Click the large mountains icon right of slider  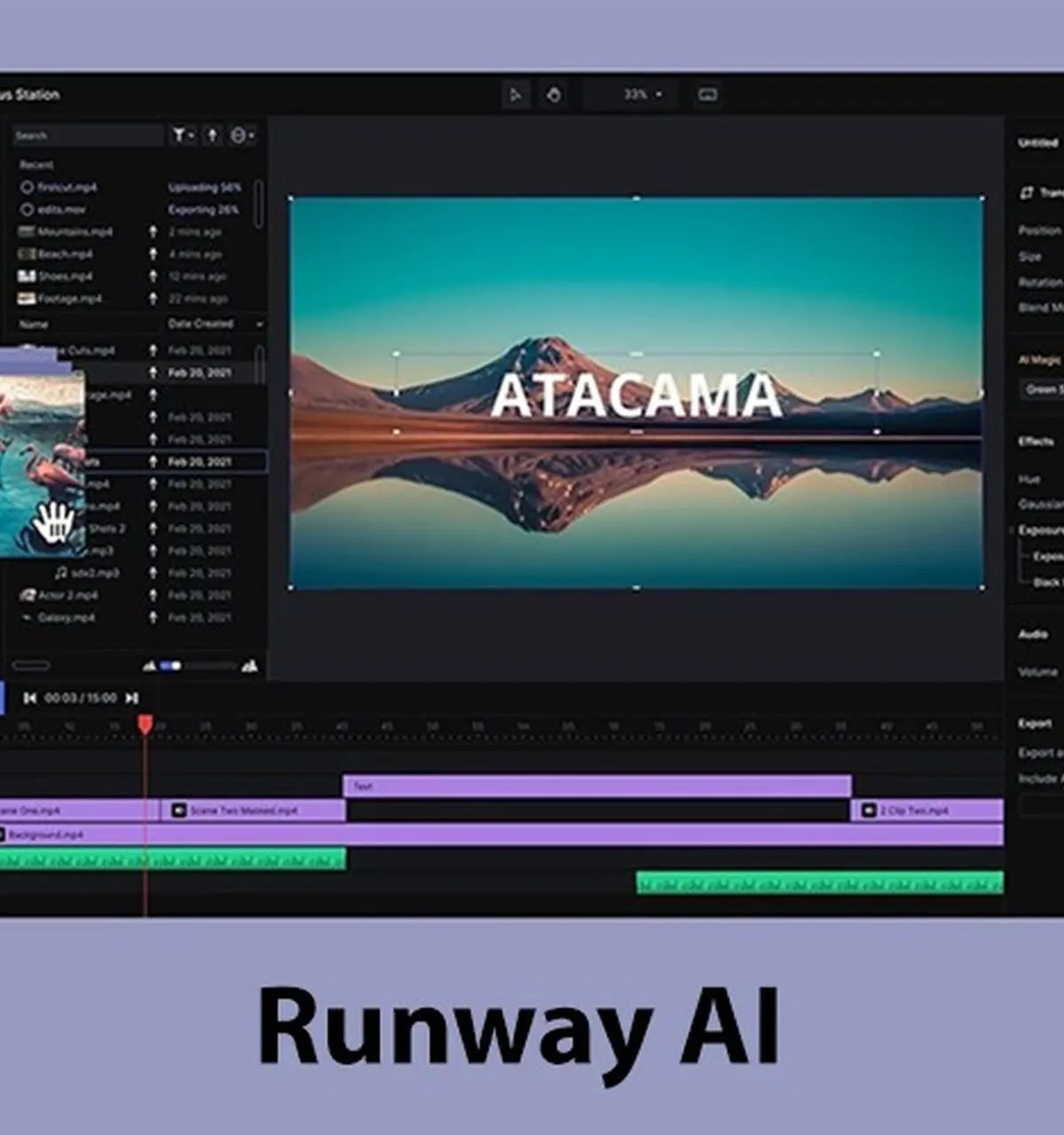pyautogui.click(x=250, y=665)
